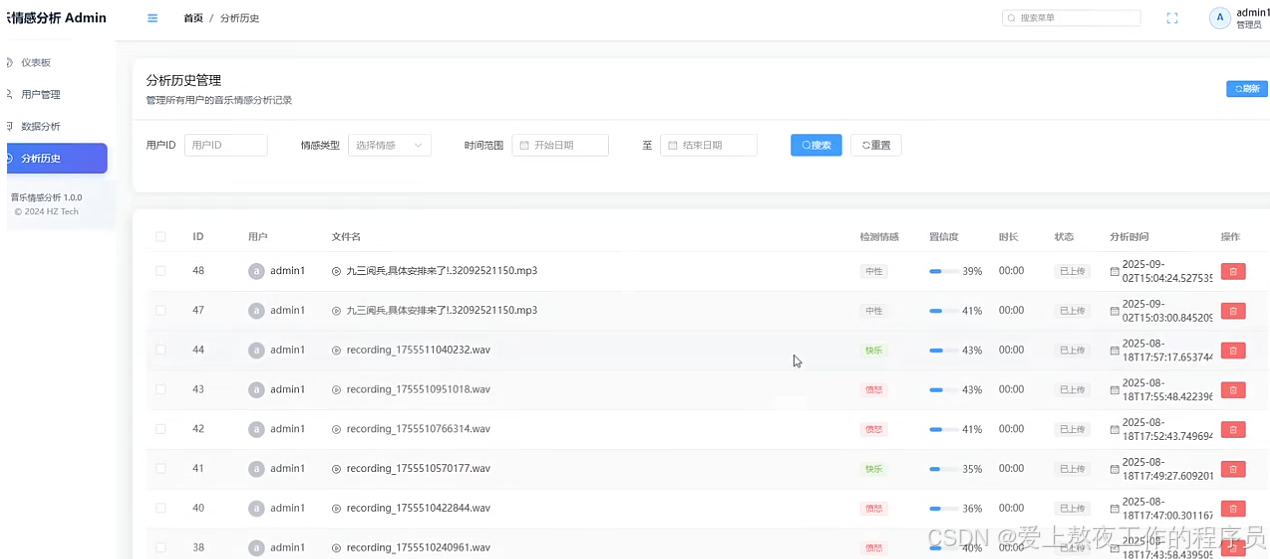Open the 情感类型 select dropdown

pos(389,145)
